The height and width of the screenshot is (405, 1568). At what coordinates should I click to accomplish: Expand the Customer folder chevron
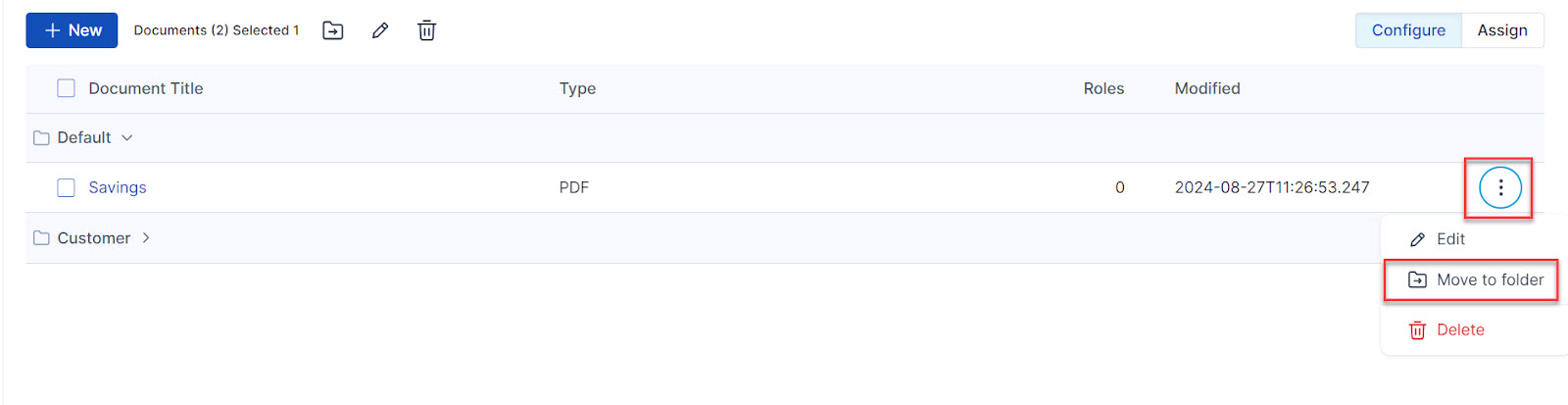point(146,238)
